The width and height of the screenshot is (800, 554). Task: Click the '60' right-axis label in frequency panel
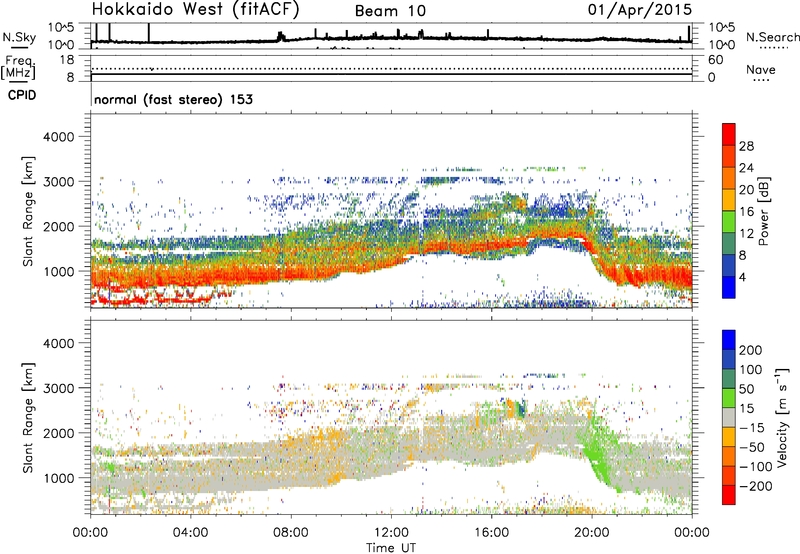click(715, 60)
